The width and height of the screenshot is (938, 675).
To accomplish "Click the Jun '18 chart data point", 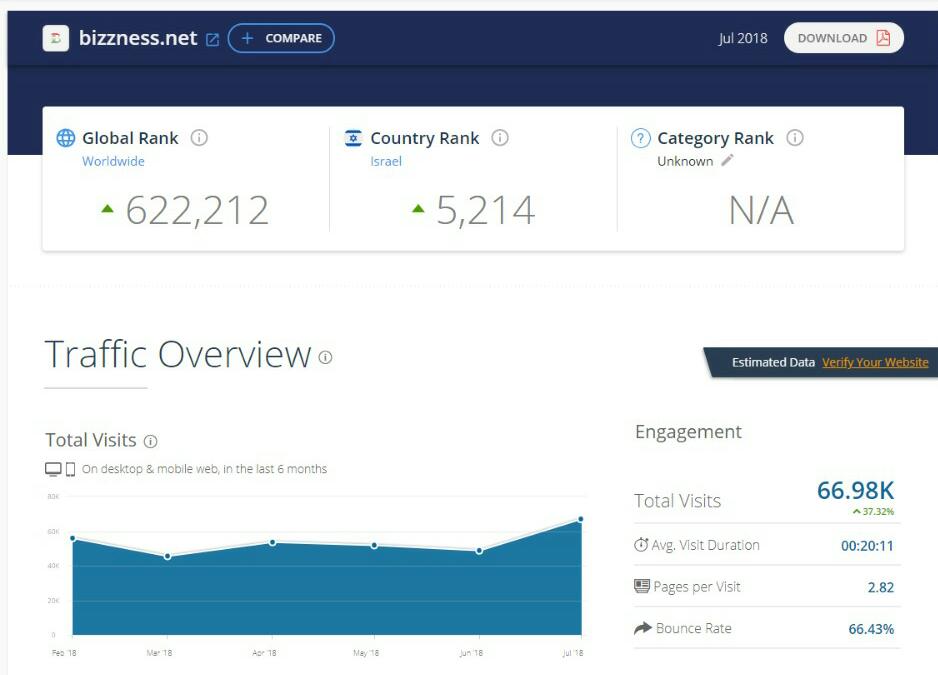I will point(479,550).
